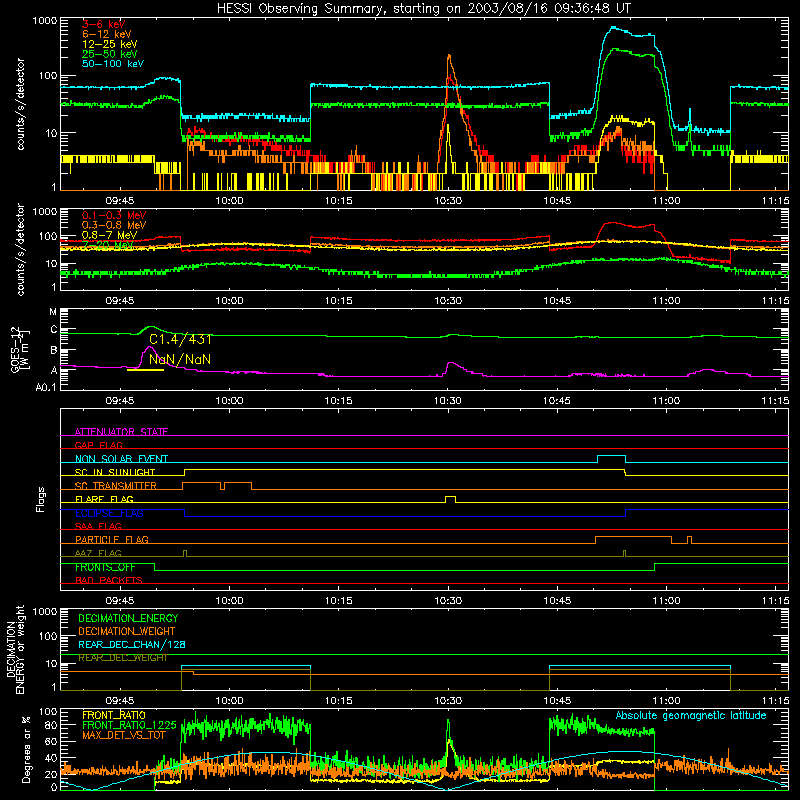Image resolution: width=800 pixels, height=800 pixels.
Task: Select the MAX_DET_VS_TOT legend label
Action: pyautogui.click(x=124, y=735)
